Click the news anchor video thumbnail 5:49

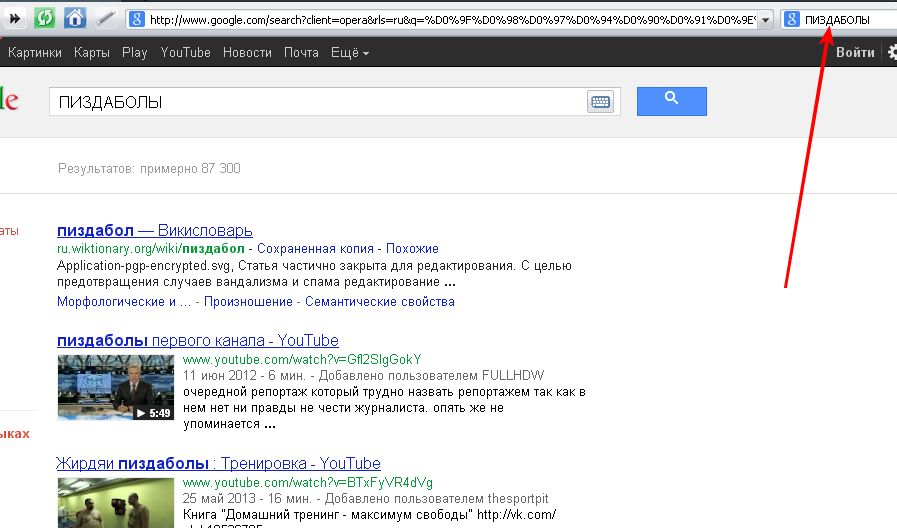(116, 387)
